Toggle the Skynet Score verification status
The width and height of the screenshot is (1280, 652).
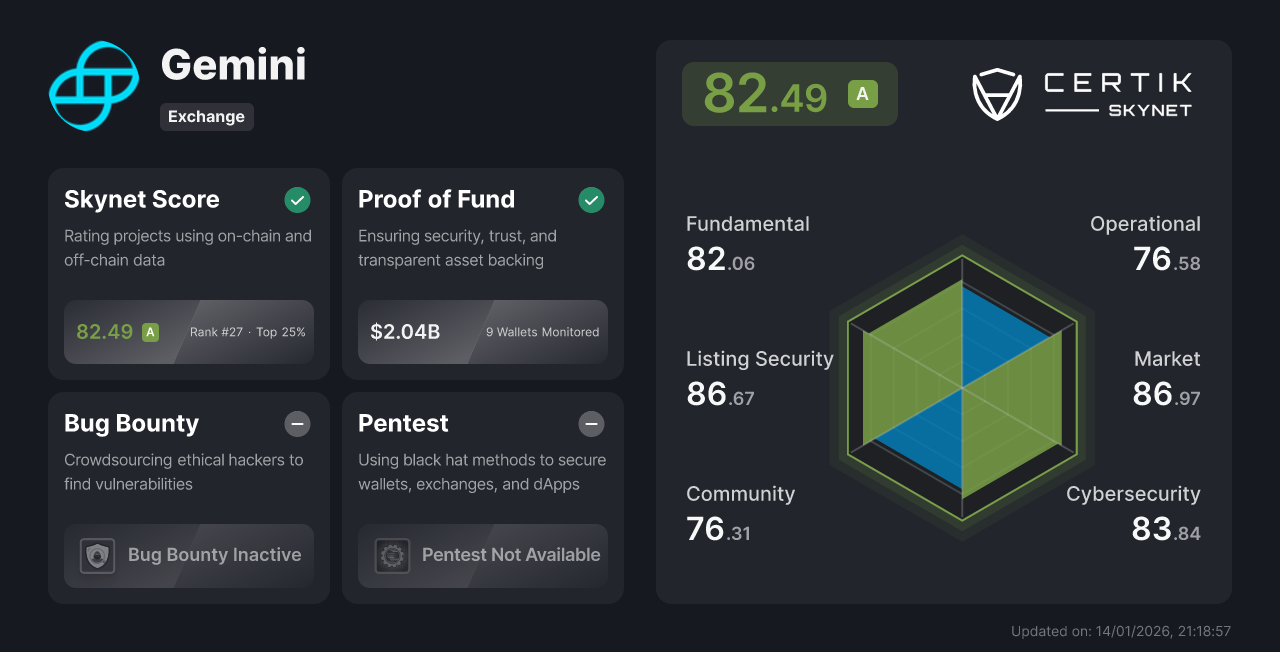click(297, 200)
